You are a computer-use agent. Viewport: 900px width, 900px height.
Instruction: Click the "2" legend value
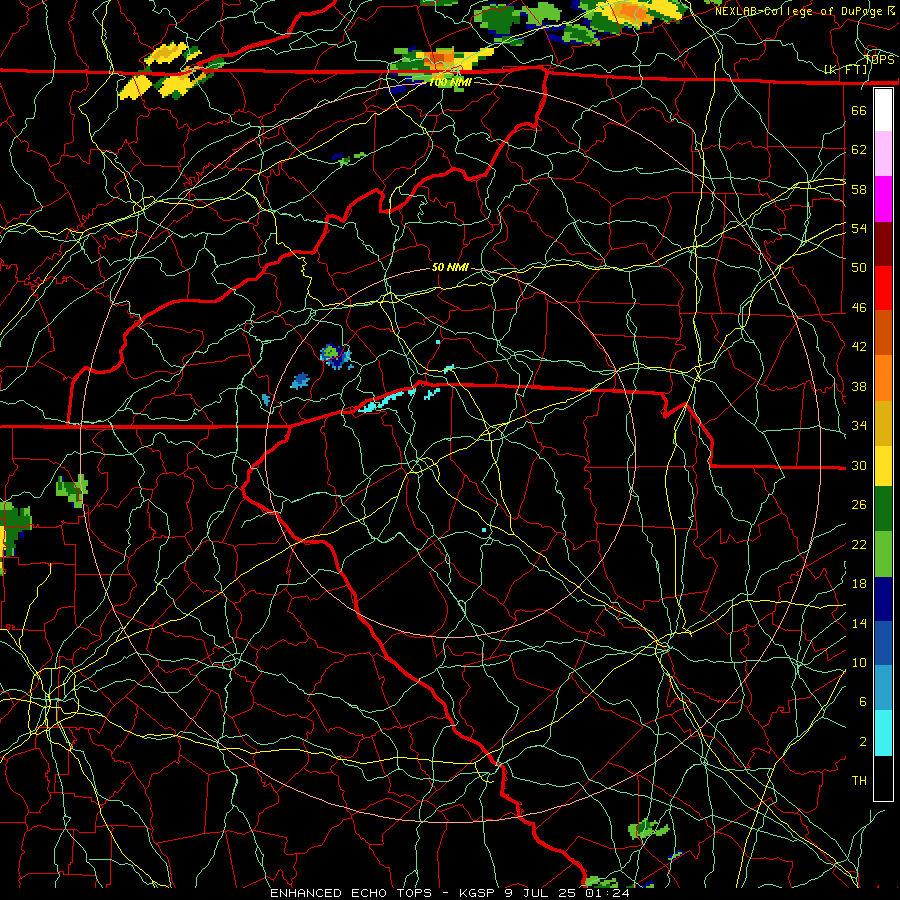pyautogui.click(x=863, y=742)
